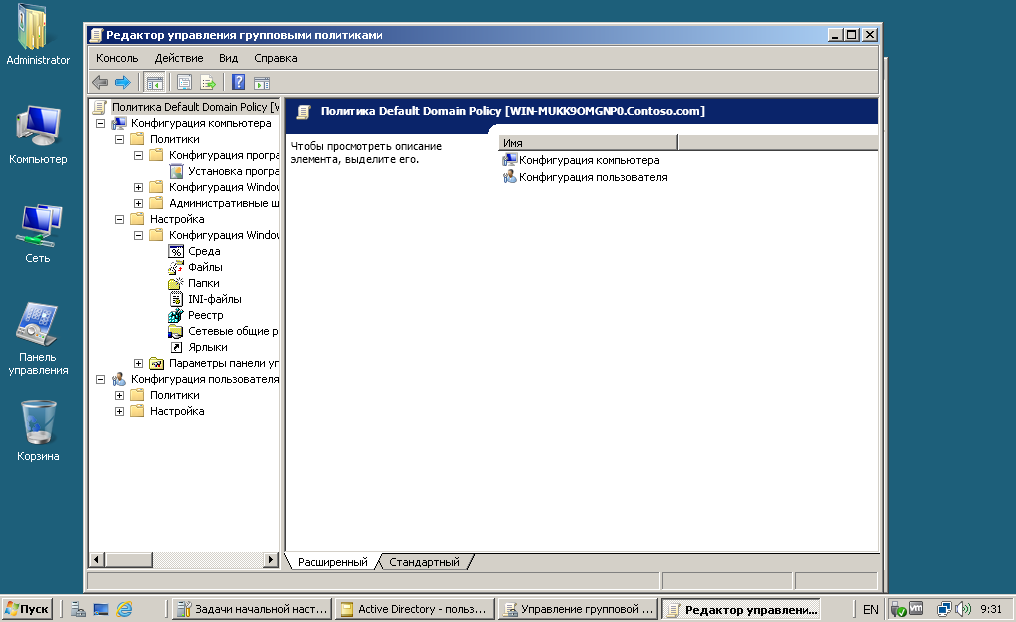Click the Редактор управления taskbar button
This screenshot has height=622, width=1016.
(x=741, y=609)
